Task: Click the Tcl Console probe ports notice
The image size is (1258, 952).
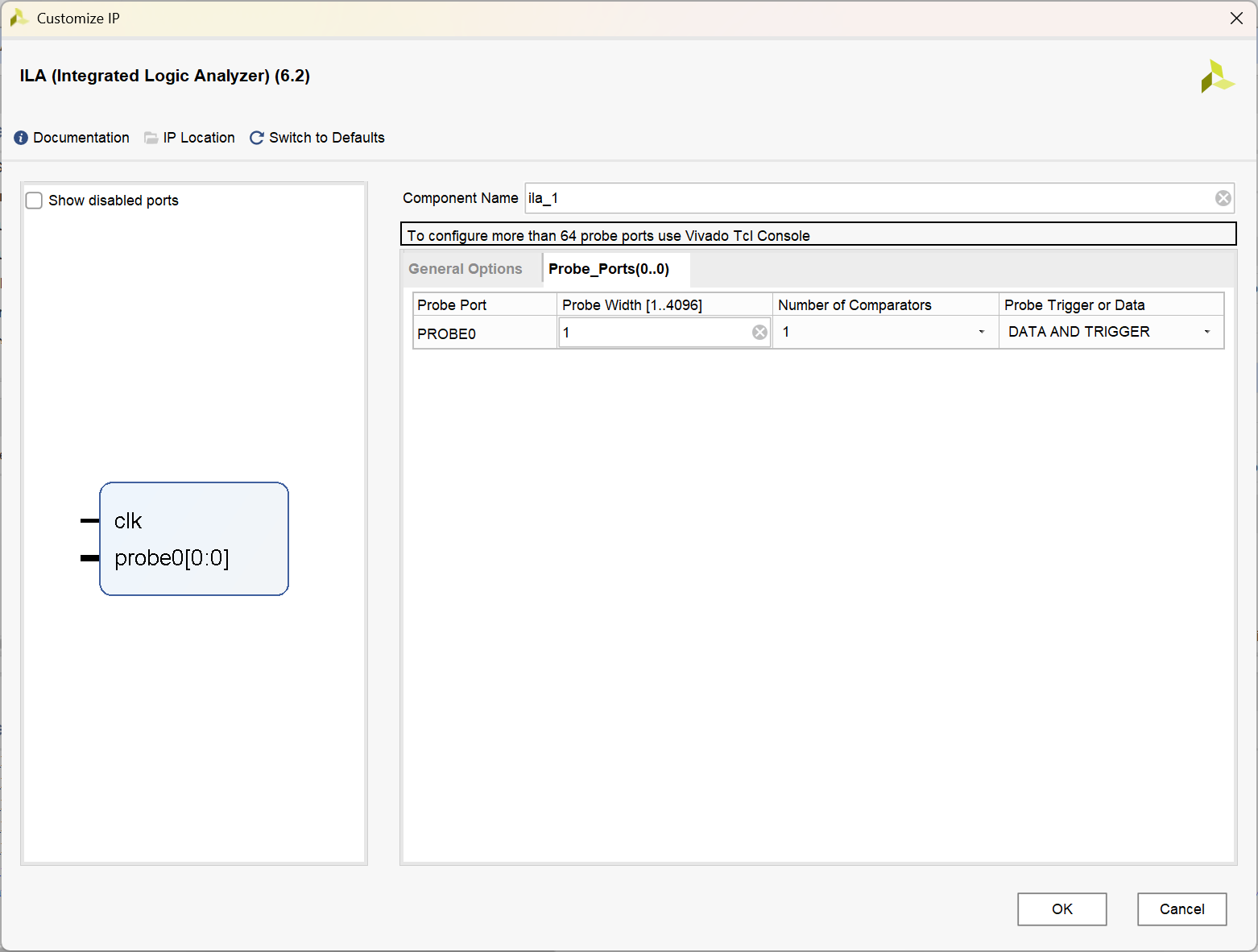Action: click(x=818, y=234)
